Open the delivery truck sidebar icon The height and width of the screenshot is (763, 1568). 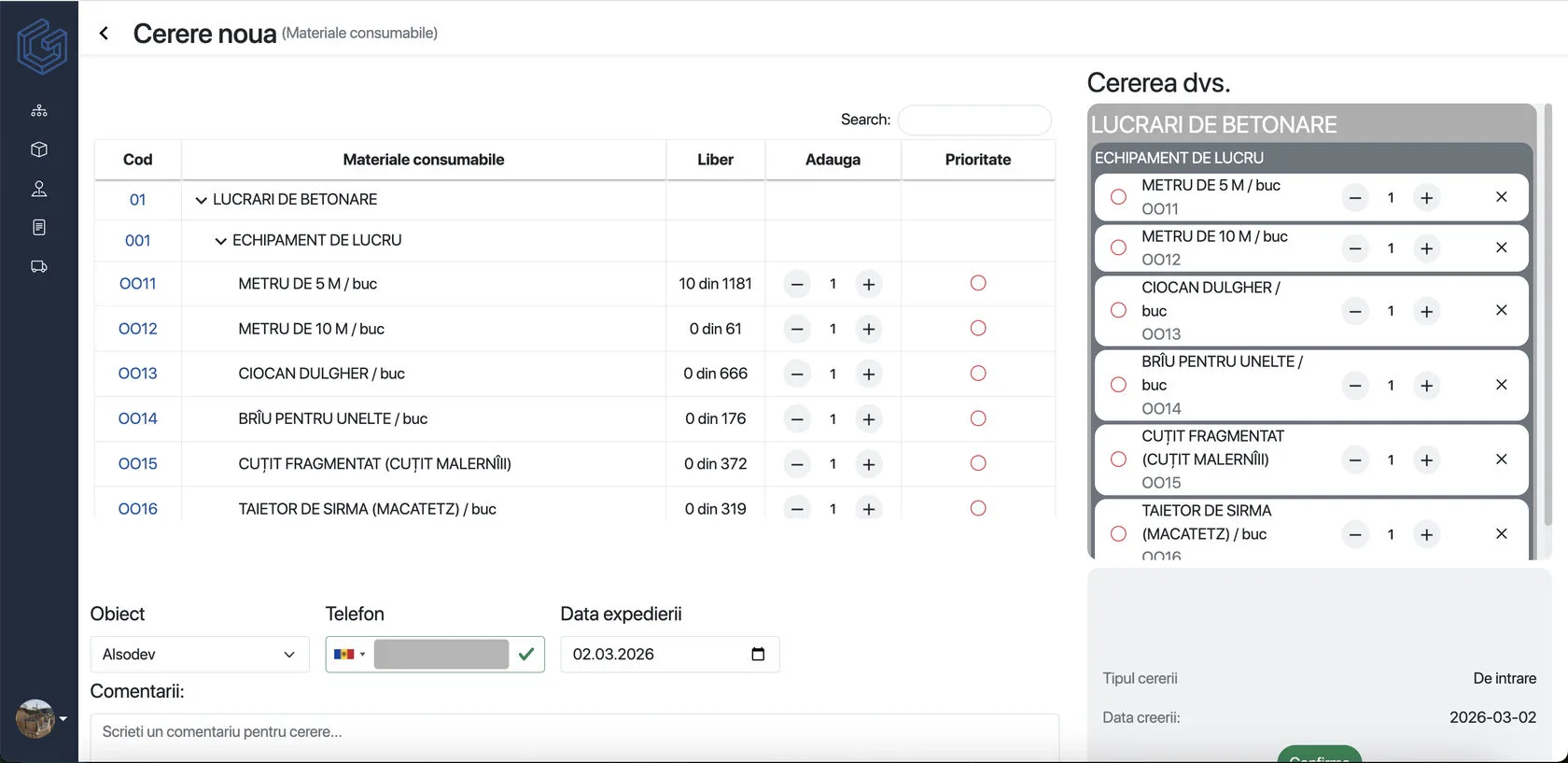39,267
